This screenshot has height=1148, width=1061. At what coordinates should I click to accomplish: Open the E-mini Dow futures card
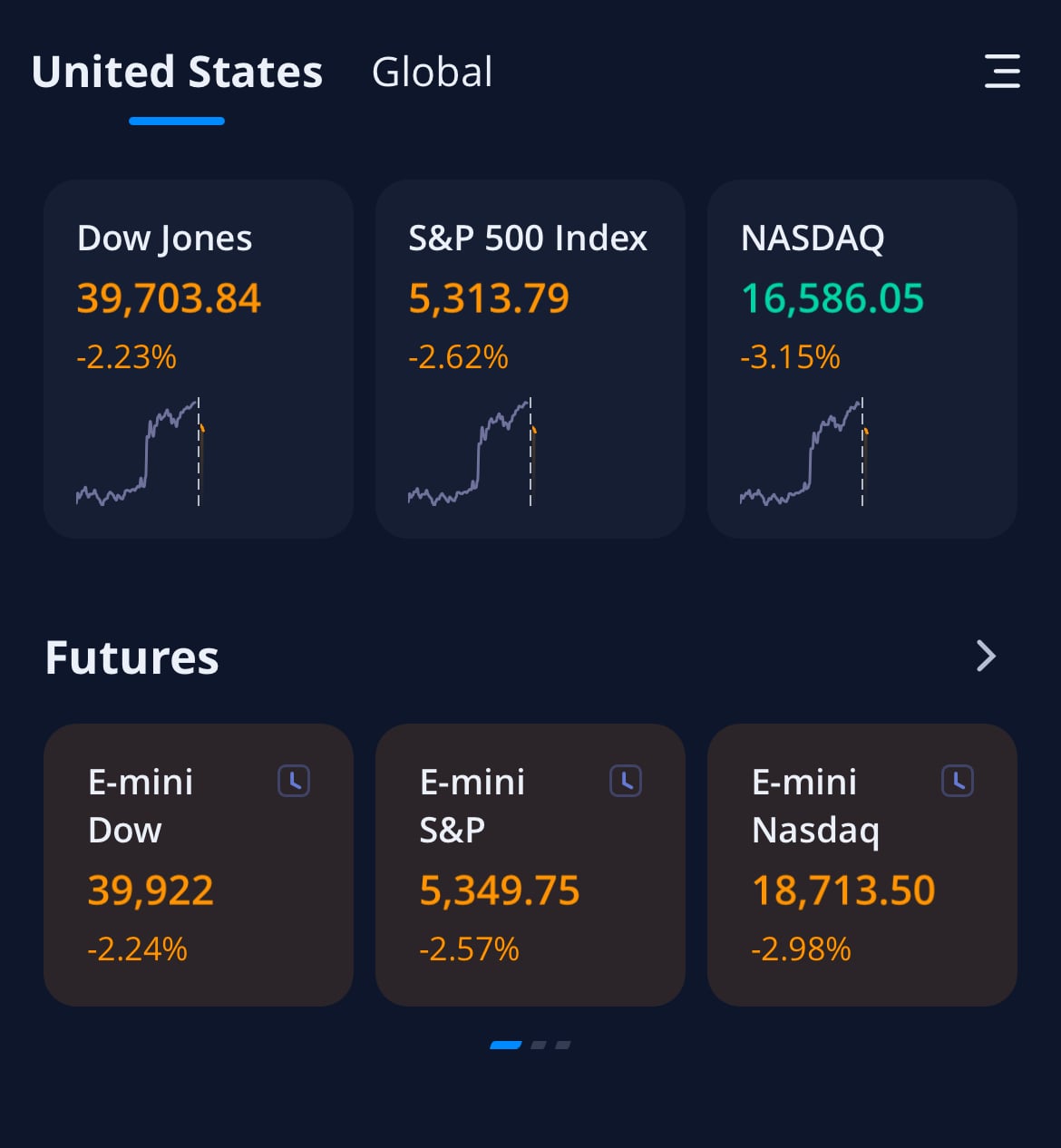[x=199, y=865]
